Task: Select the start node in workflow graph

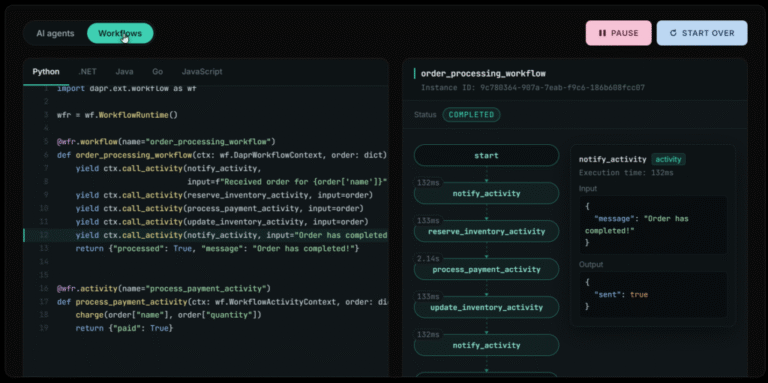Action: tap(486, 156)
